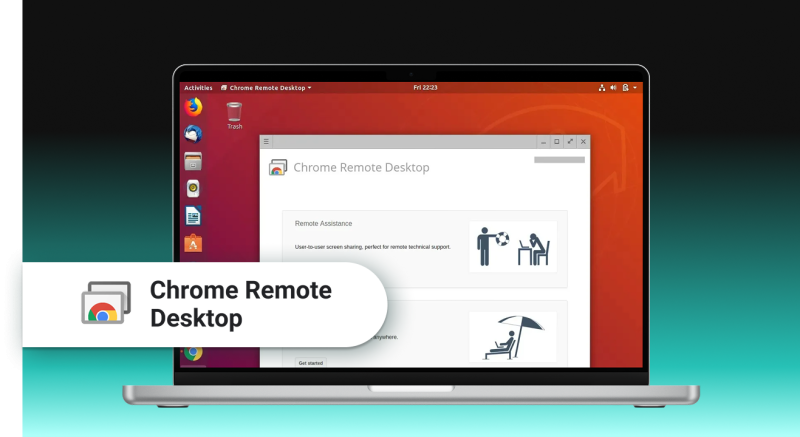Image resolution: width=800 pixels, height=437 pixels.
Task: Open the Activities overview
Action: pos(198,88)
